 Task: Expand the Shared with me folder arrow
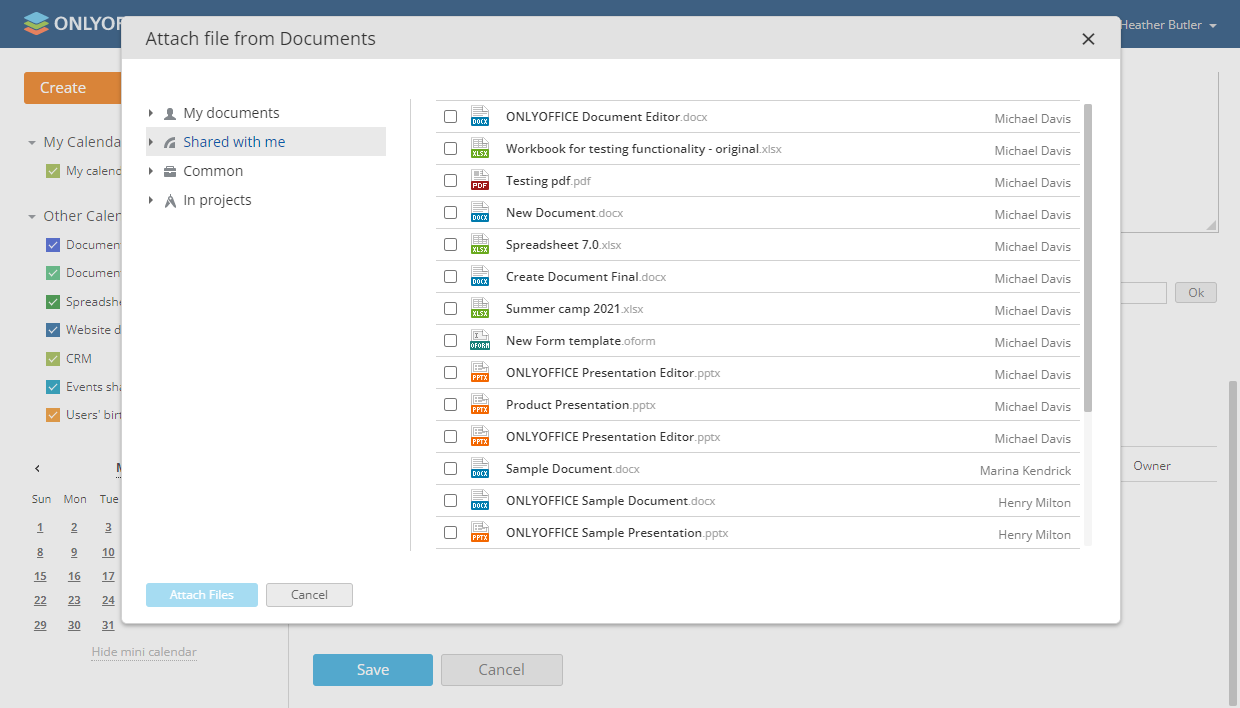pyautogui.click(x=151, y=143)
